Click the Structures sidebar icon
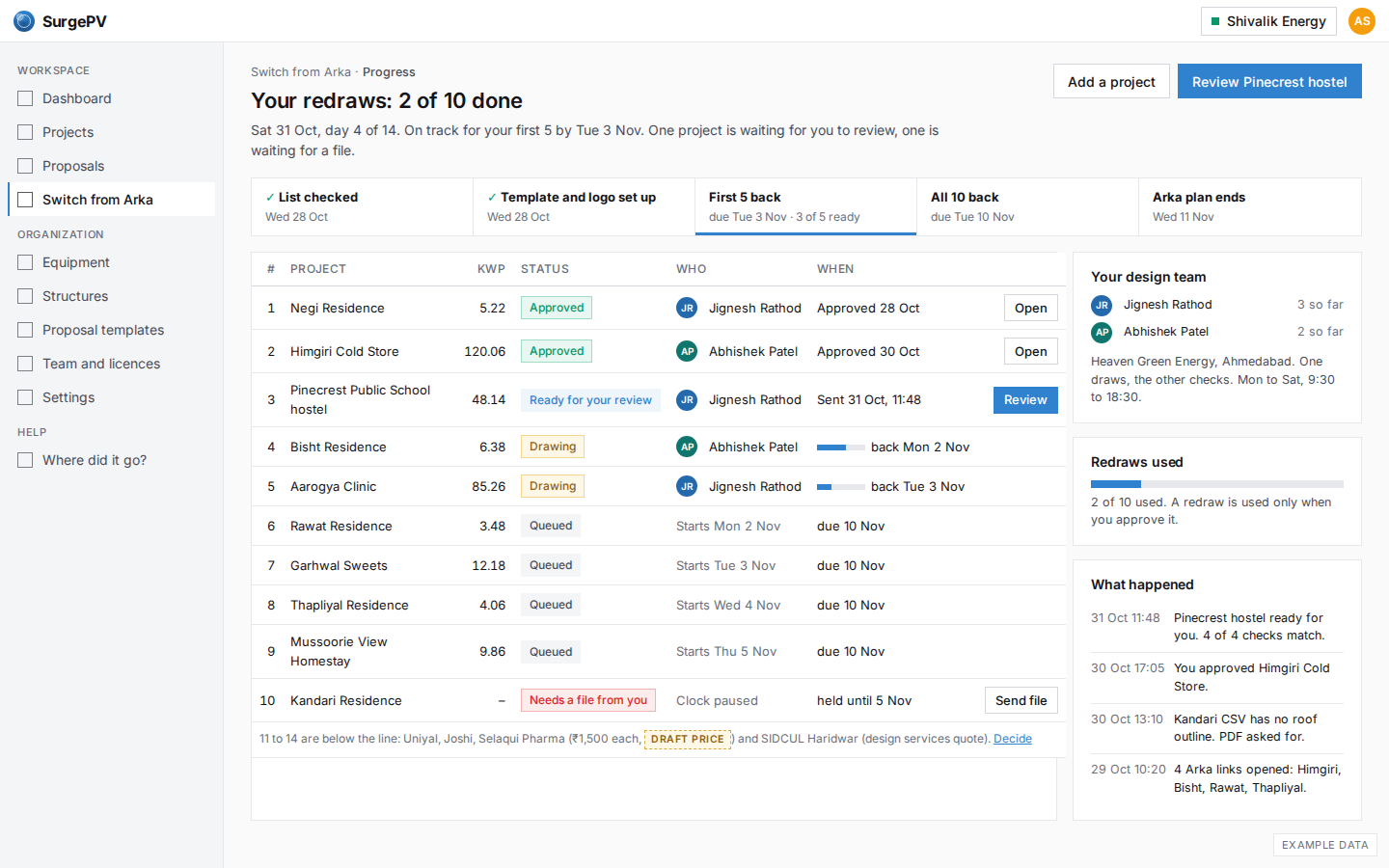Image resolution: width=1389 pixels, height=868 pixels. pos(25,296)
